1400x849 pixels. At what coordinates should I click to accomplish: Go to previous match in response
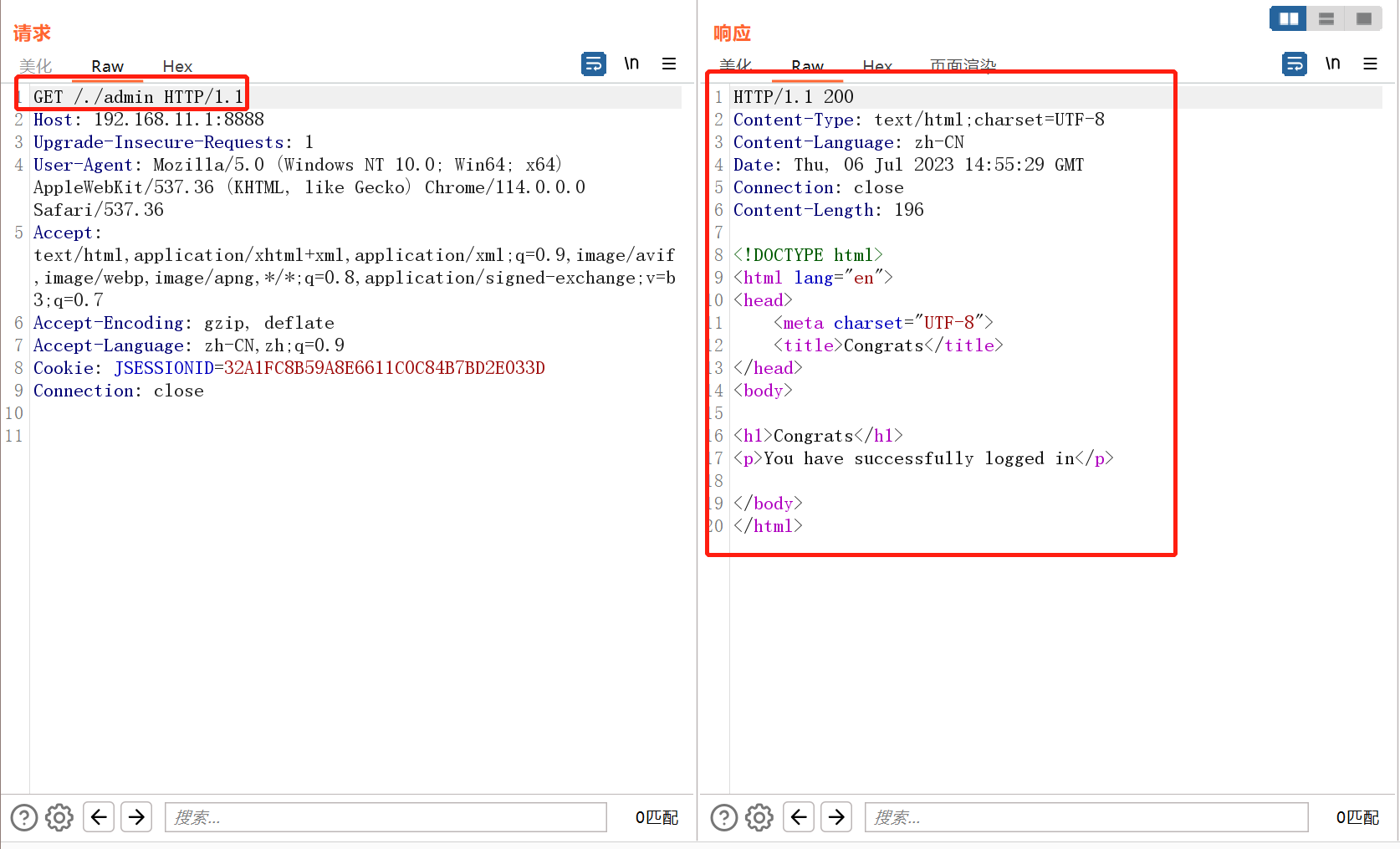799,817
